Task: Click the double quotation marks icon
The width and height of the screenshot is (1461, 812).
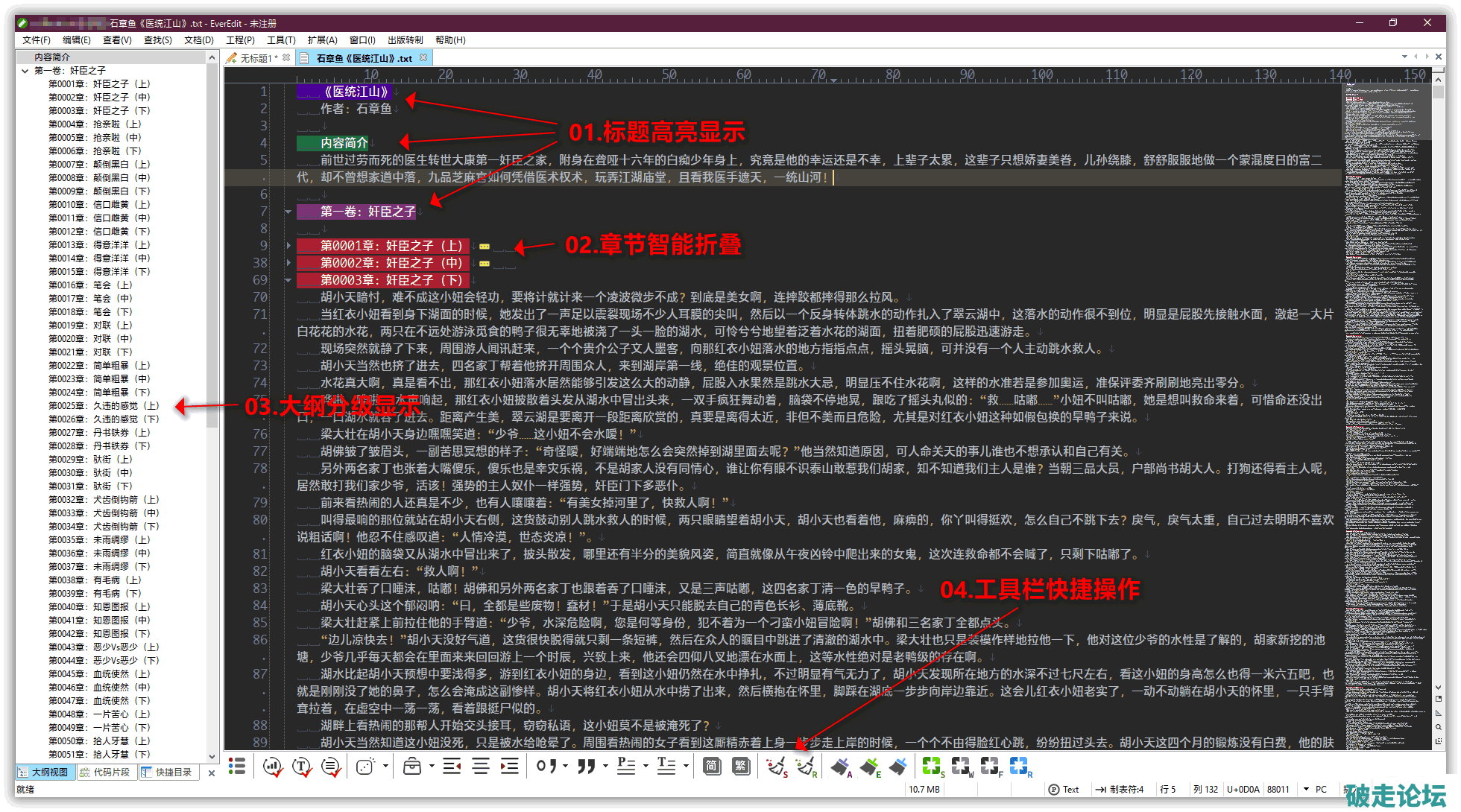Action: tap(587, 767)
